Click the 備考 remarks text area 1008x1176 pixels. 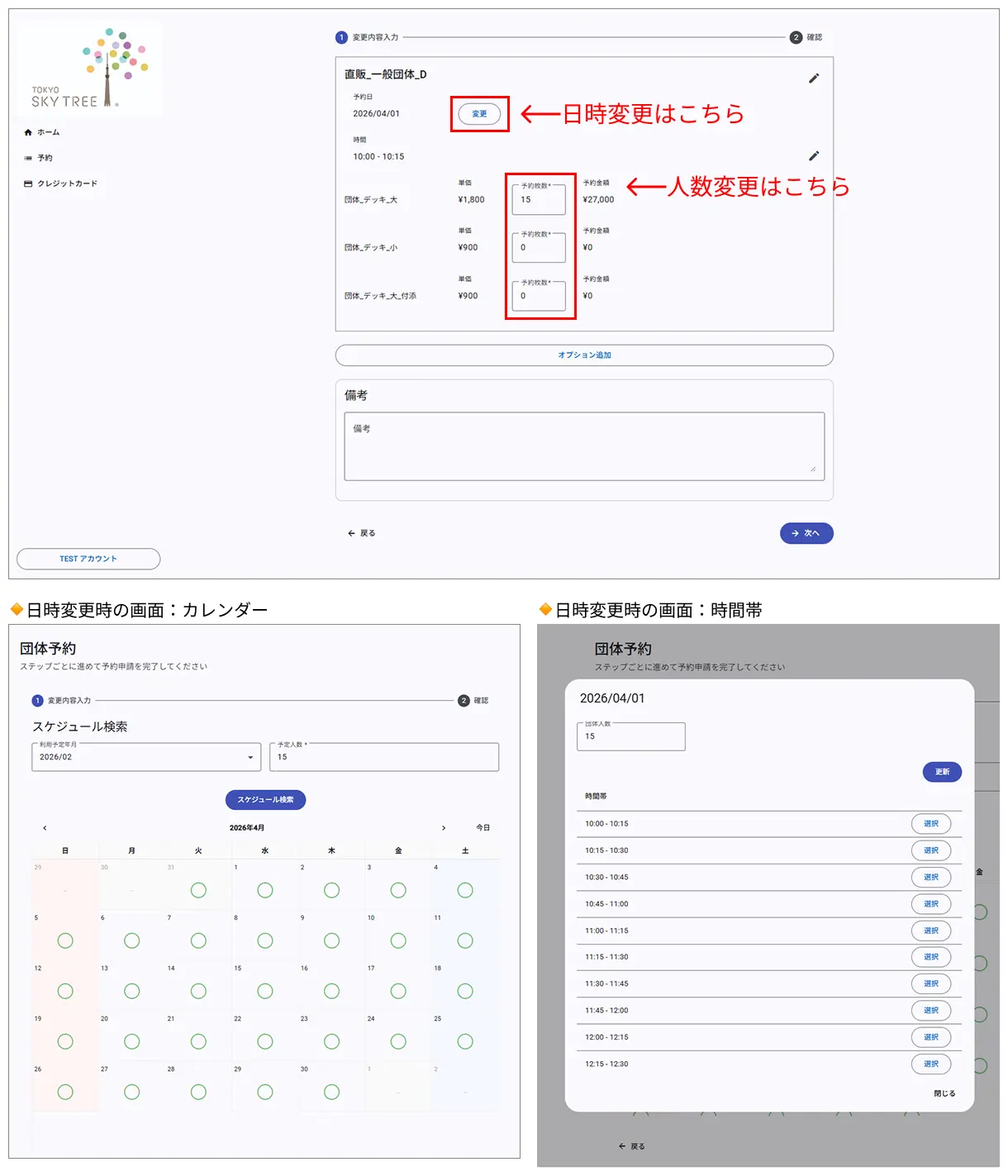point(584,446)
